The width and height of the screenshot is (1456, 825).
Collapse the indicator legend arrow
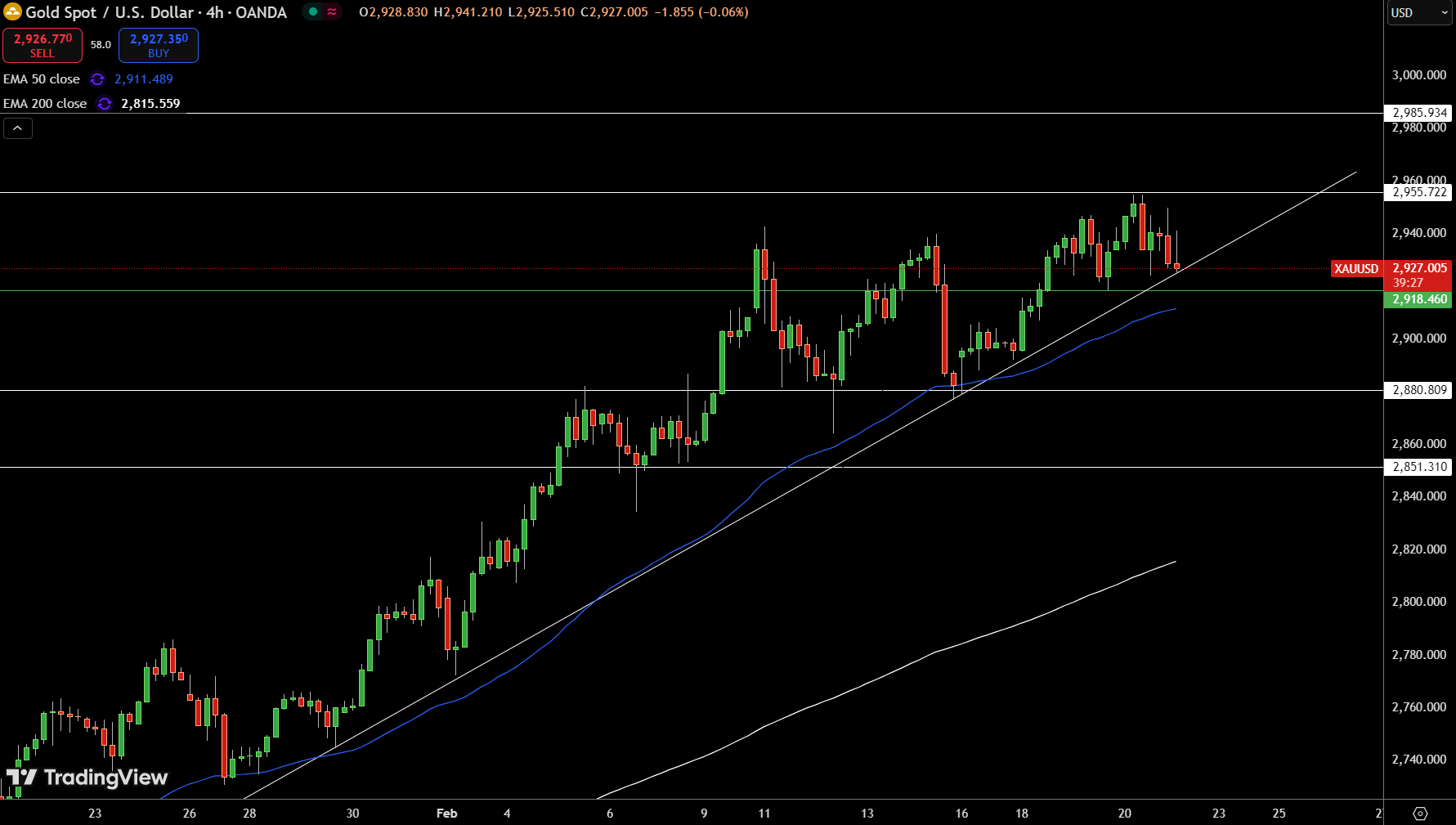tap(17, 128)
